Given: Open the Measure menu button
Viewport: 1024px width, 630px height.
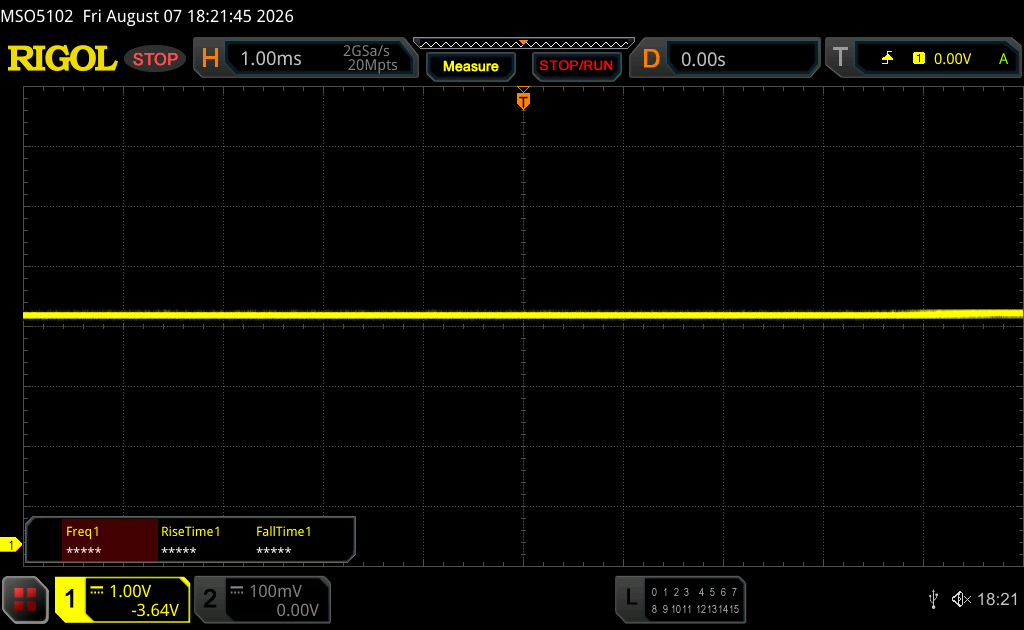Looking at the screenshot, I should click(470, 66).
